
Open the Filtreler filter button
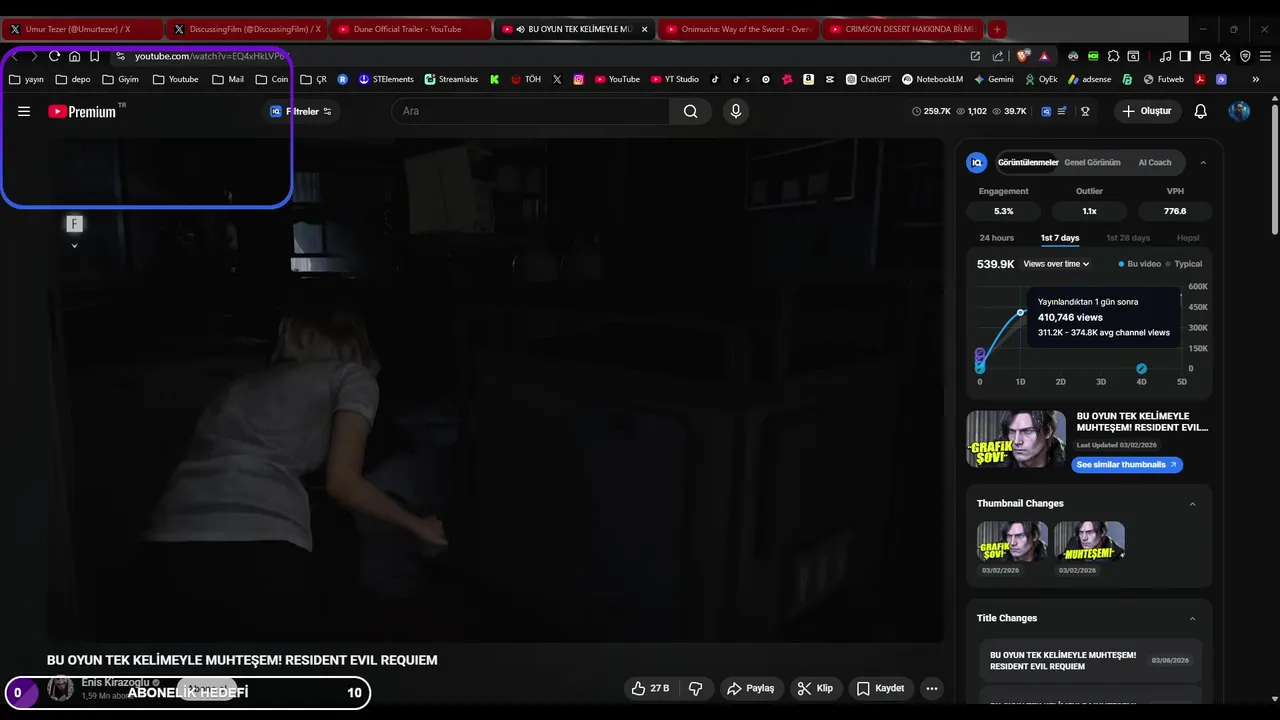point(301,111)
